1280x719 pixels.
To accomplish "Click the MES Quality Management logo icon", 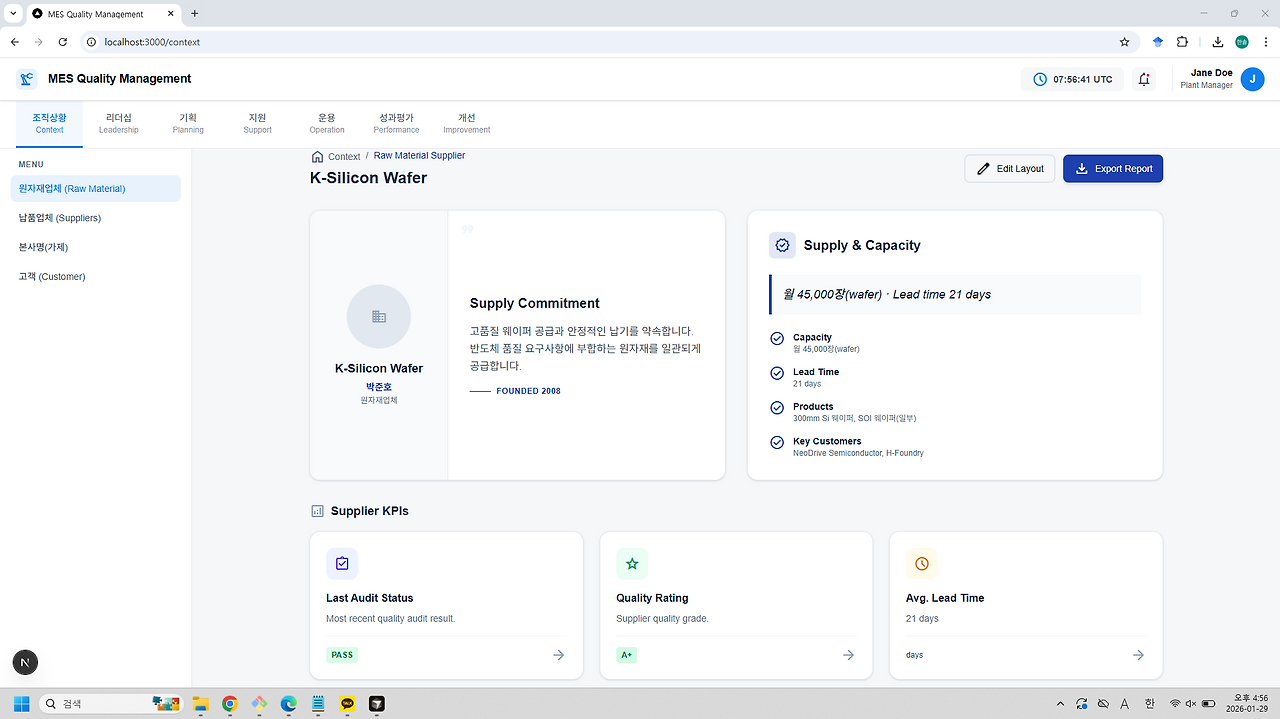I will tap(27, 79).
